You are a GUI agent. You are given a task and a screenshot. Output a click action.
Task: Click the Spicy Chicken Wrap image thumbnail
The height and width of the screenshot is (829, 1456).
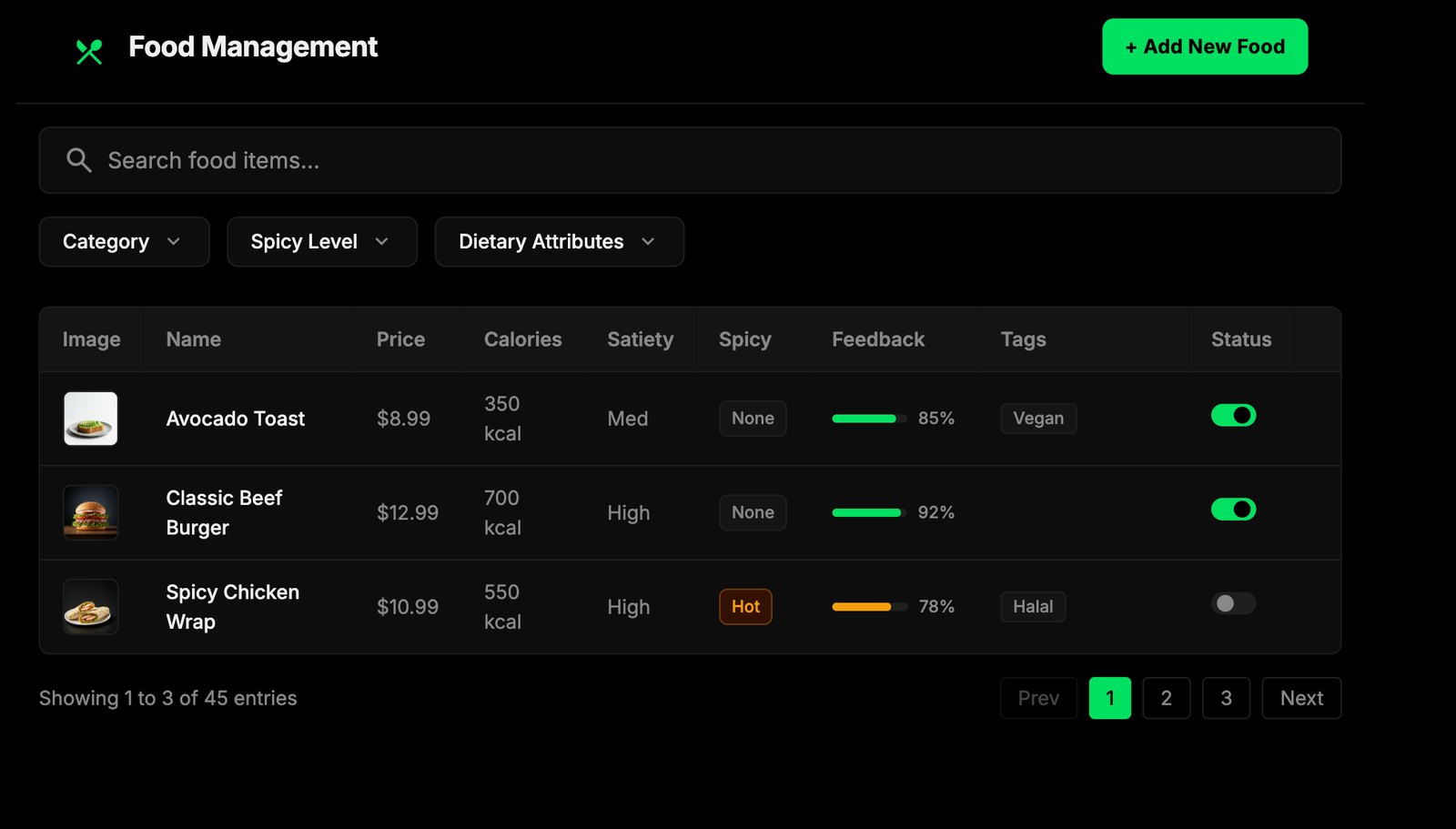91,607
